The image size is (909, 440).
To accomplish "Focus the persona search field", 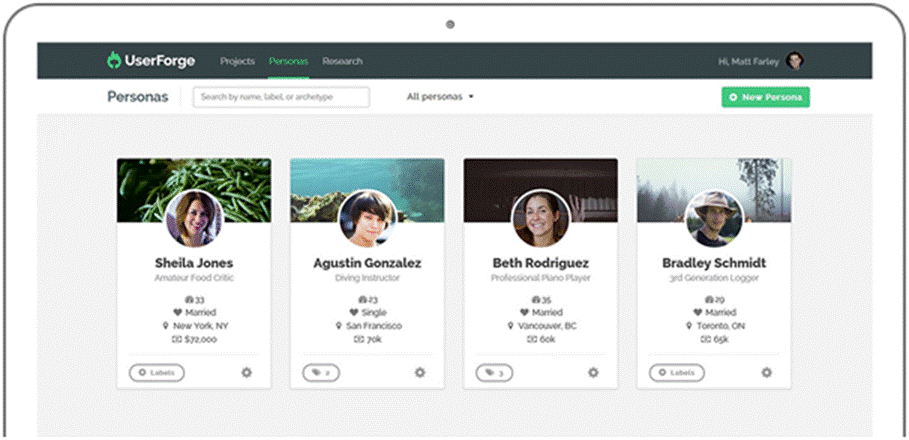I will 281,97.
